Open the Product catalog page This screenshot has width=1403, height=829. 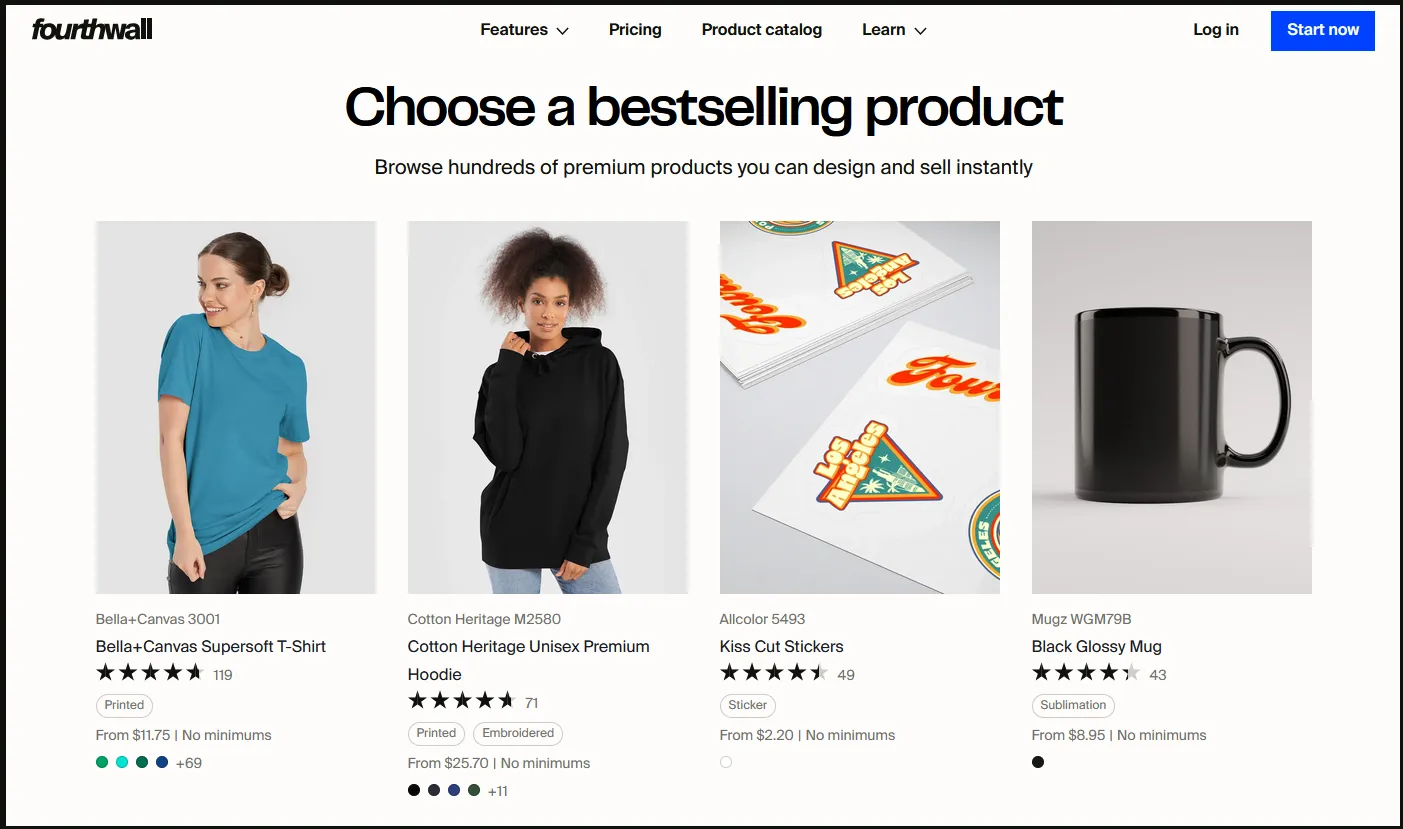point(762,30)
